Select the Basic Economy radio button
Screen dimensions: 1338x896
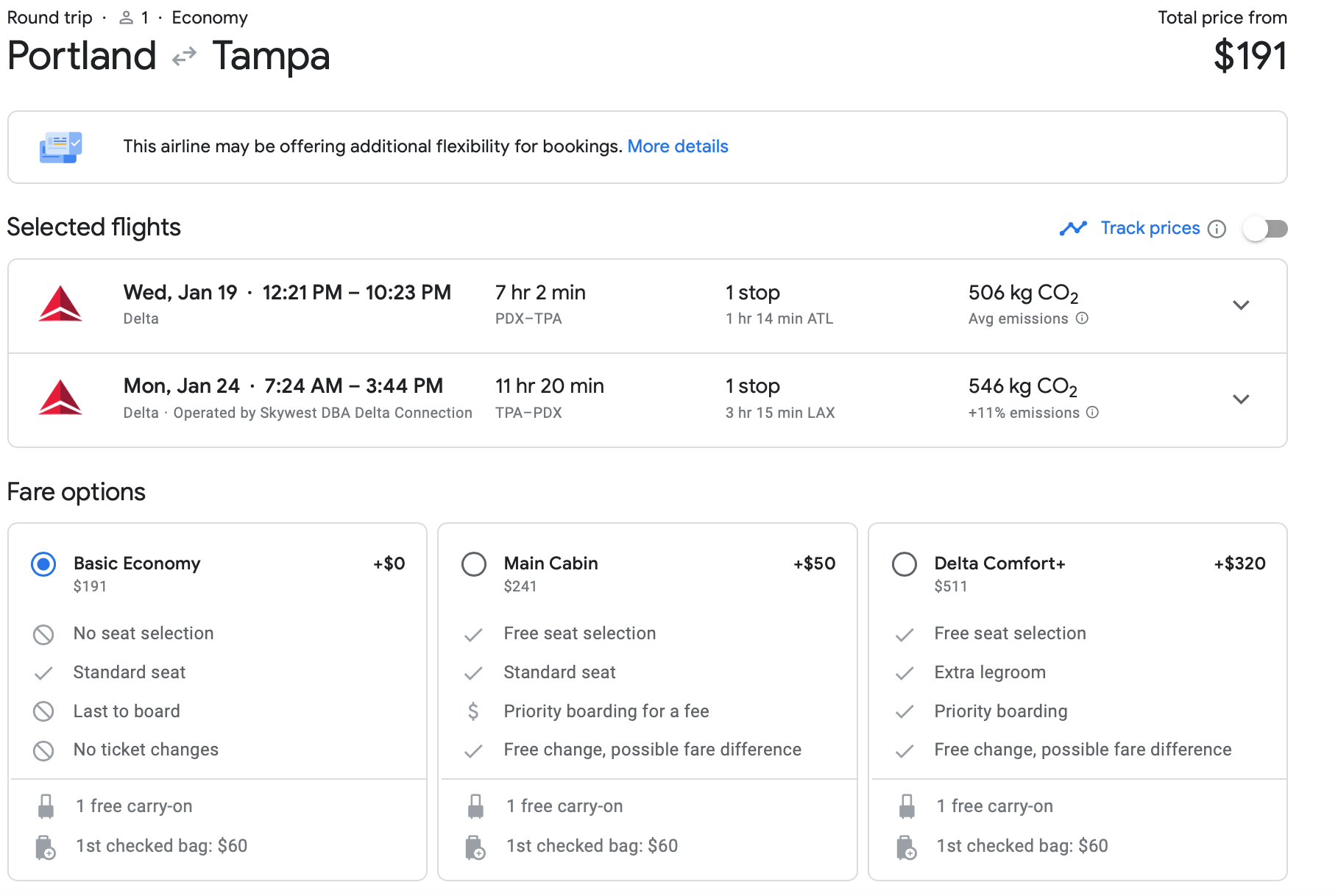click(x=43, y=564)
